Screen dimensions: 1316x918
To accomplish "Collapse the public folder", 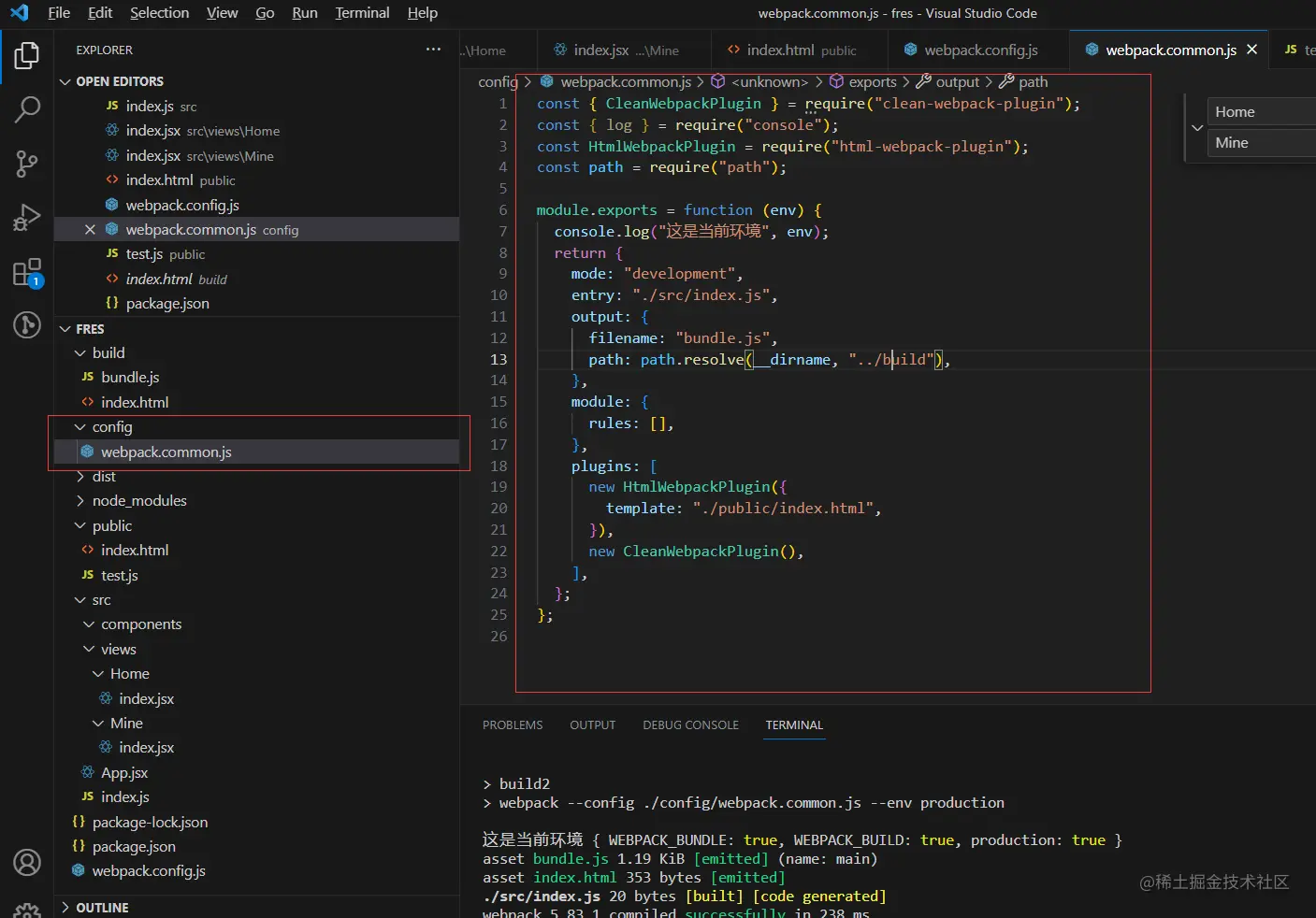I will click(x=80, y=526).
